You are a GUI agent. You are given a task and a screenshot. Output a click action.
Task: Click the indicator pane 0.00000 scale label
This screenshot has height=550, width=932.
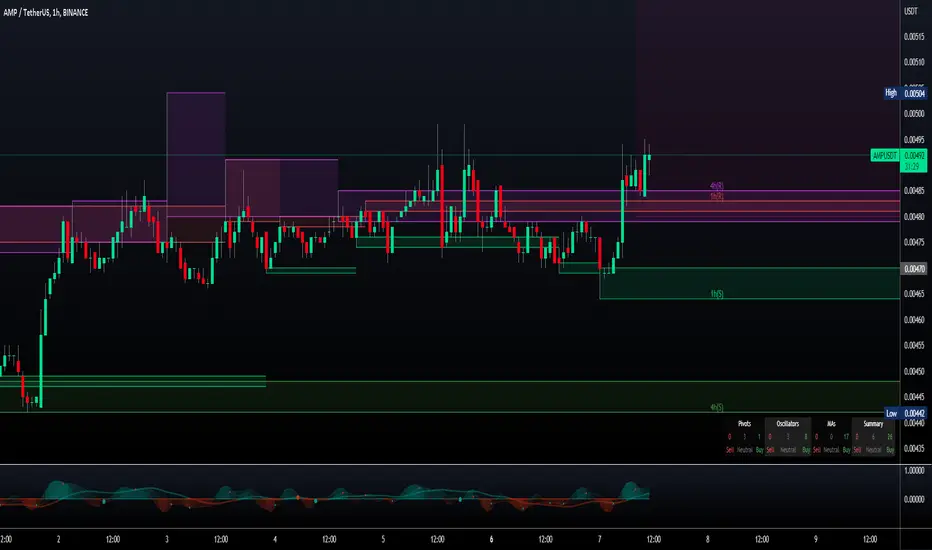pos(914,499)
